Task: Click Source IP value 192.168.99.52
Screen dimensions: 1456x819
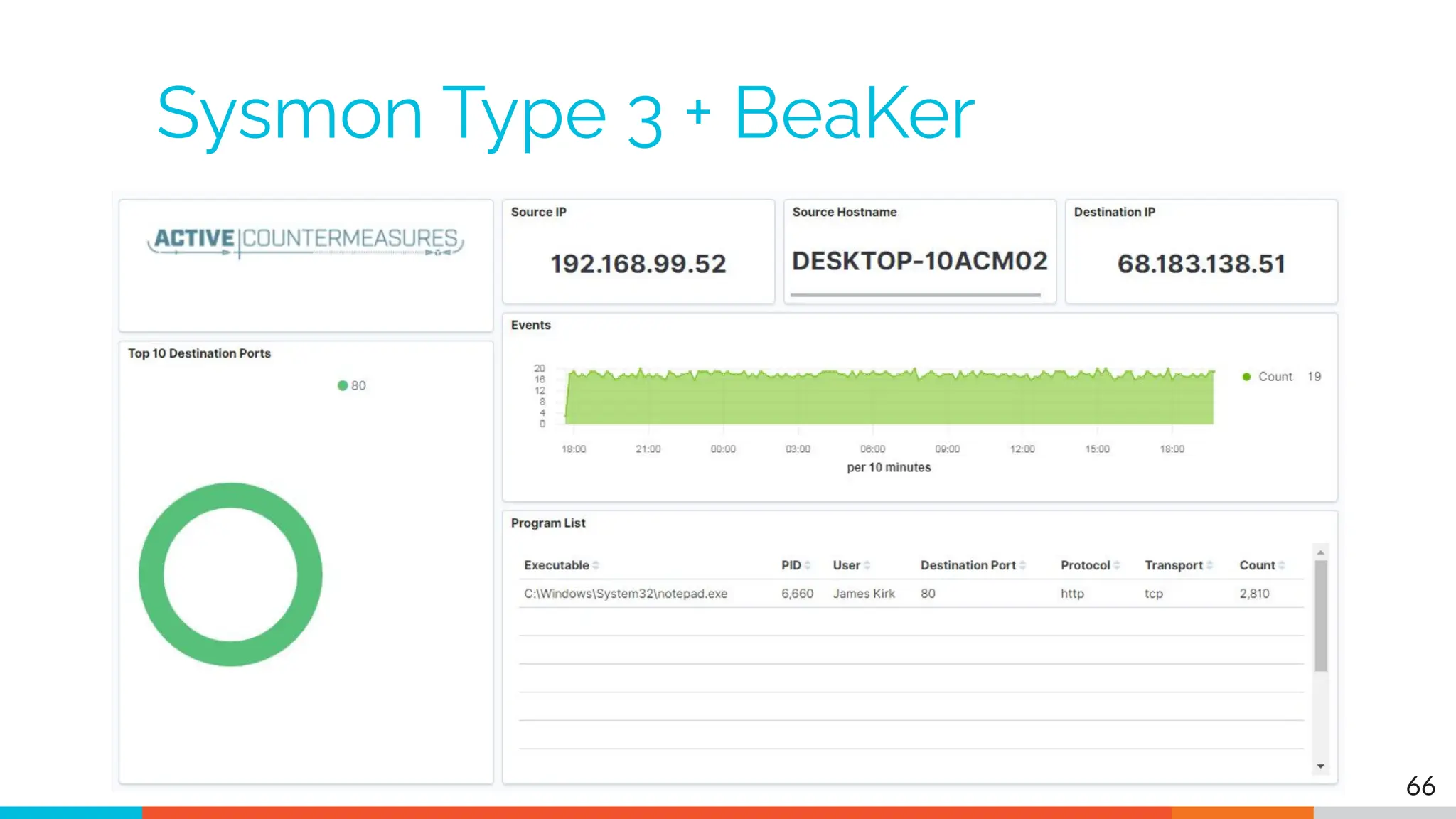Action: [638, 264]
